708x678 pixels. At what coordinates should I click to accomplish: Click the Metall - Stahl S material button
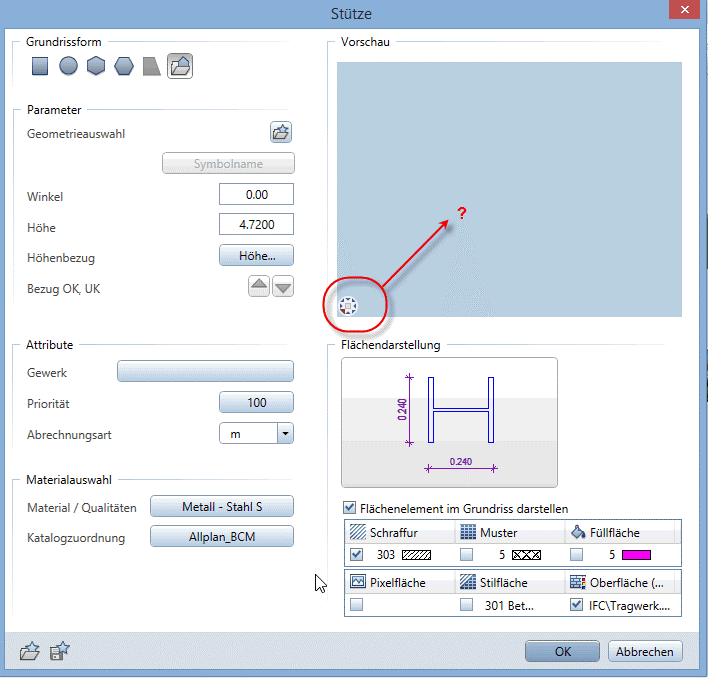click(221, 506)
